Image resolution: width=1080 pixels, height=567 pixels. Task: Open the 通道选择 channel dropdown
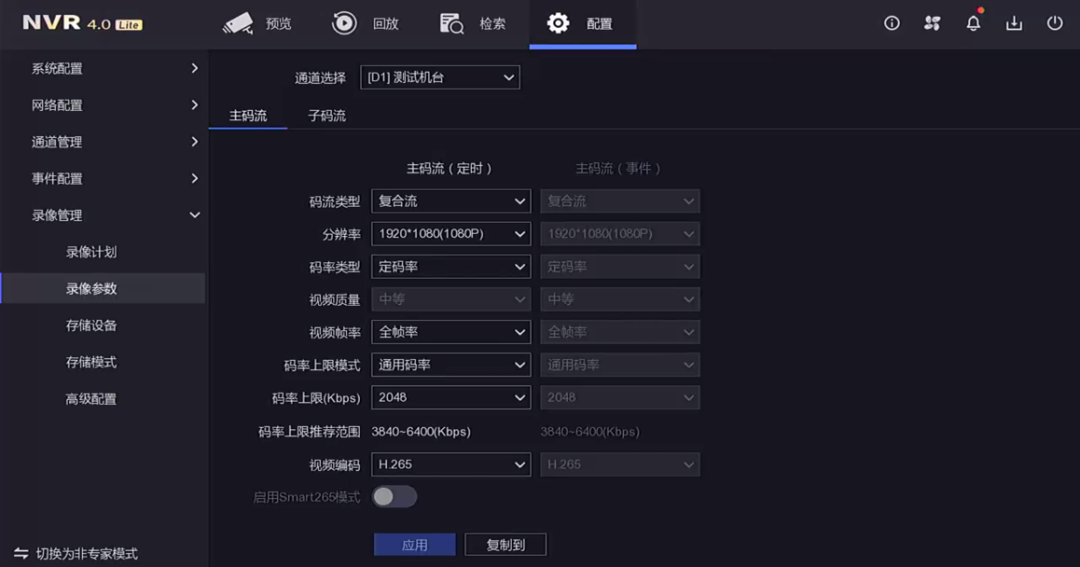(440, 77)
